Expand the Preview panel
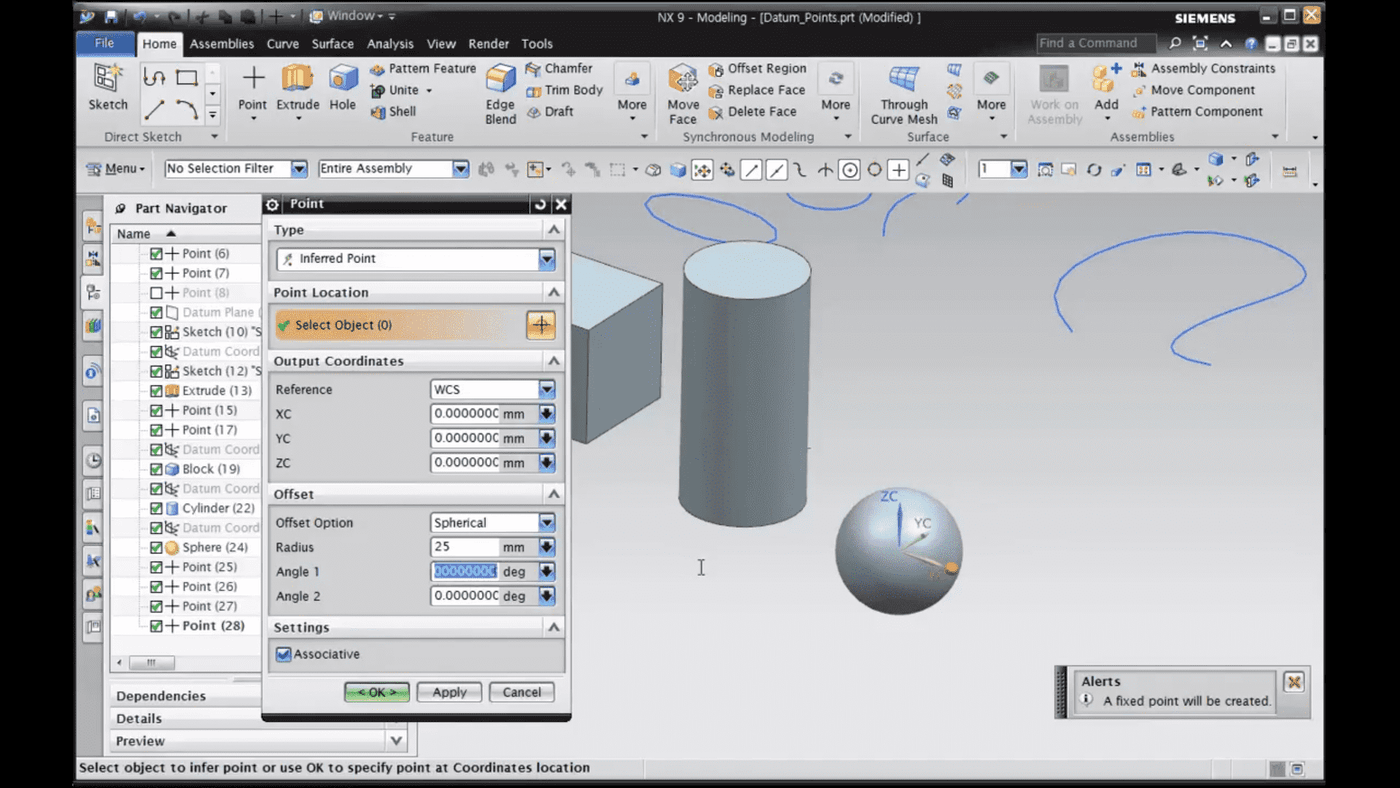 pos(396,741)
